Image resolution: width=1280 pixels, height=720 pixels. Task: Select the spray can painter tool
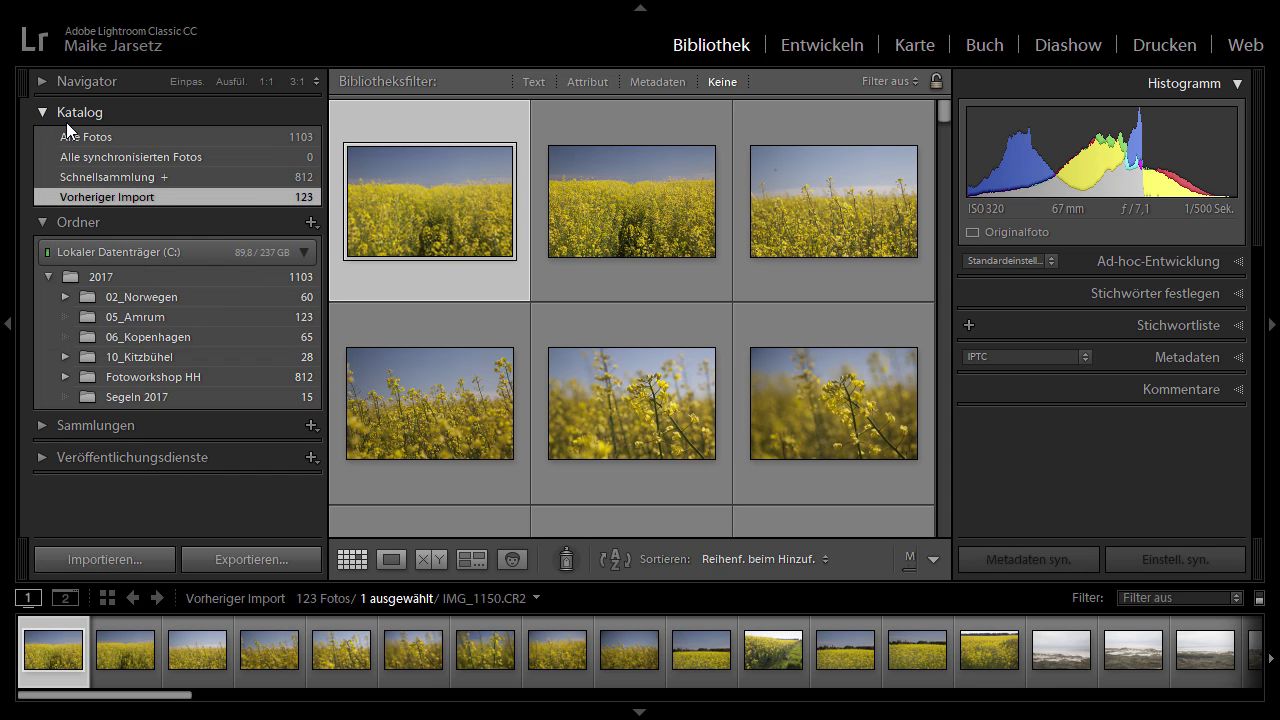566,559
